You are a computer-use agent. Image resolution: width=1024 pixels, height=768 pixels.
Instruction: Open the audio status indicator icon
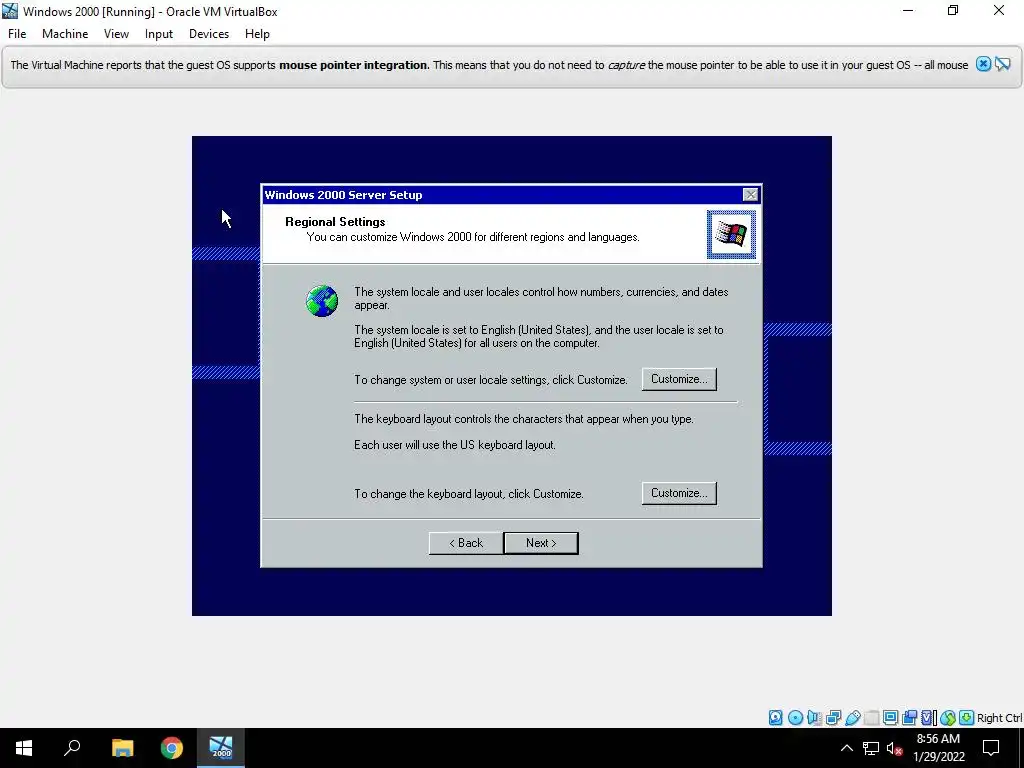pyautogui.click(x=814, y=718)
